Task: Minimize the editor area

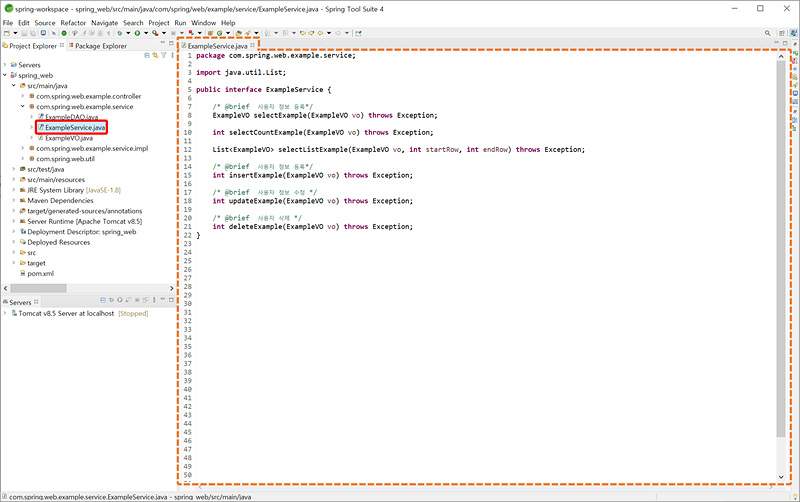Action: point(777,43)
